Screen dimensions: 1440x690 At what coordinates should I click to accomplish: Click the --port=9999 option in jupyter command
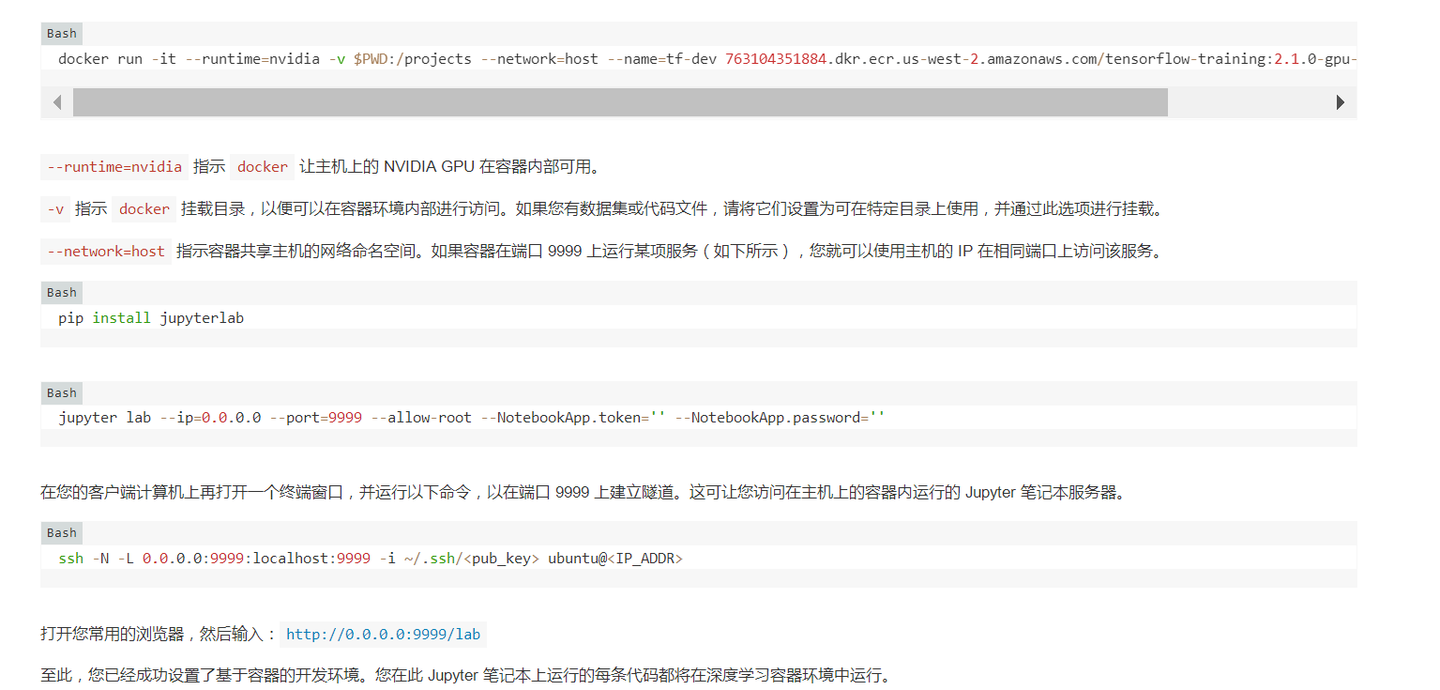coord(316,418)
